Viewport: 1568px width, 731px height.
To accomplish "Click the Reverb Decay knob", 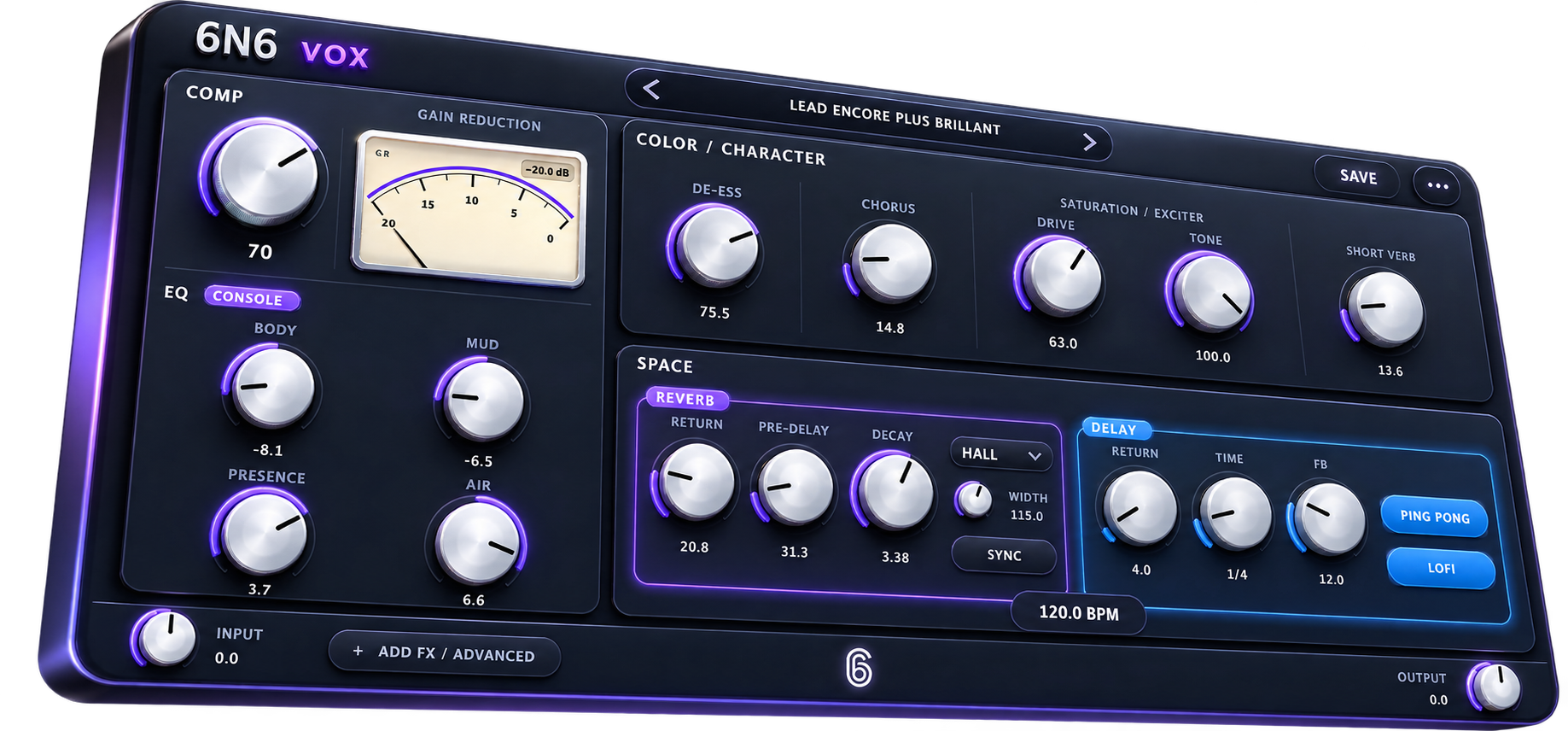I will [895, 492].
